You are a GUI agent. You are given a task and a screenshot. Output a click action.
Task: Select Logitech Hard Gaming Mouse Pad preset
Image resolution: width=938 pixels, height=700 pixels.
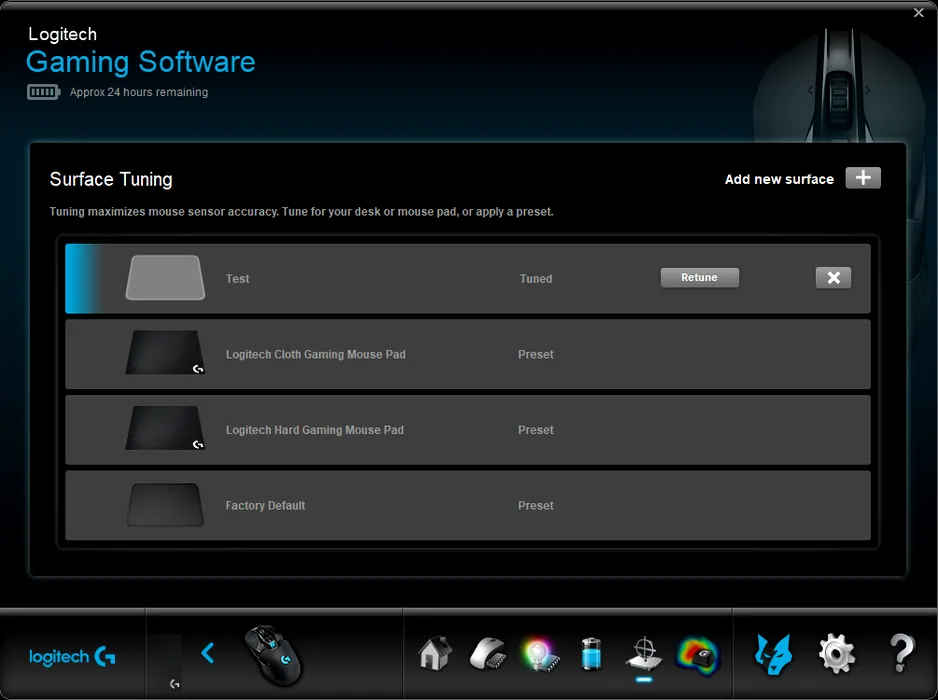pyautogui.click(x=400, y=430)
